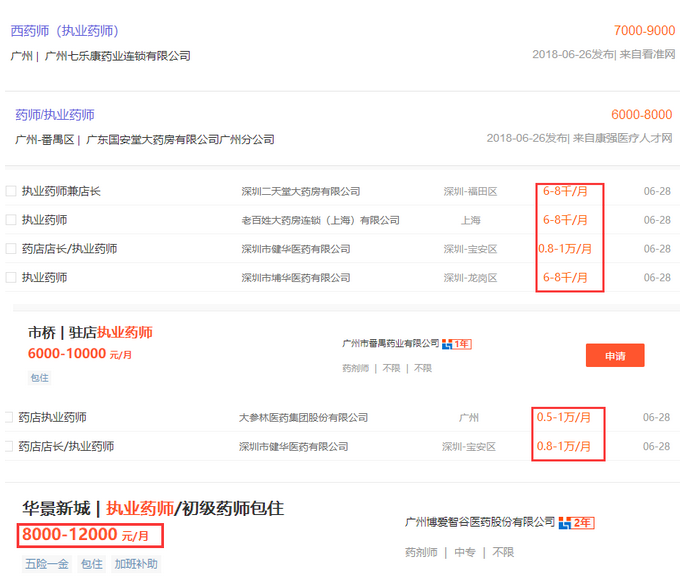
Task: Tick checkbox for 老百姓大药房 执业药师 row
Action: tap(11, 220)
